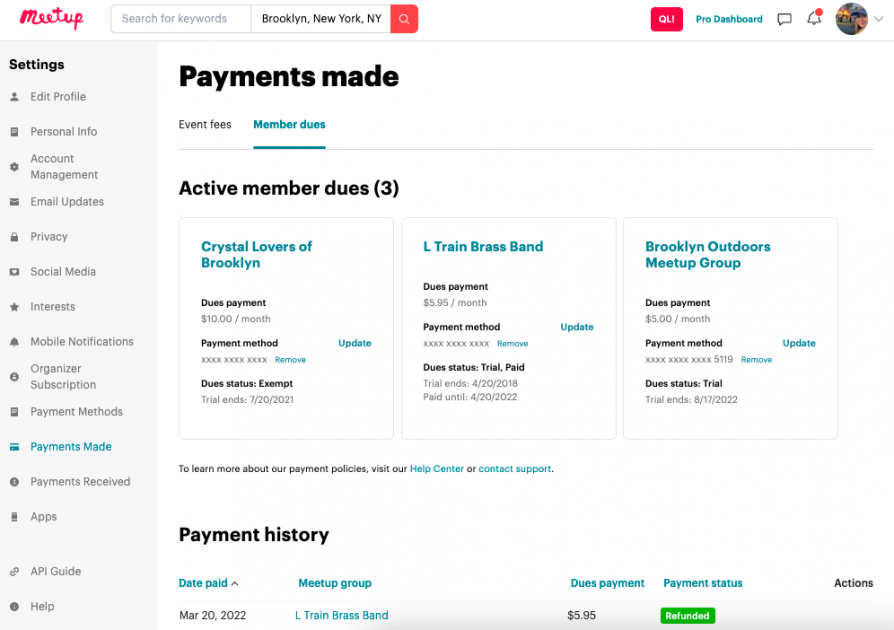Open Interests settings
This screenshot has height=630, width=894.
point(53,307)
